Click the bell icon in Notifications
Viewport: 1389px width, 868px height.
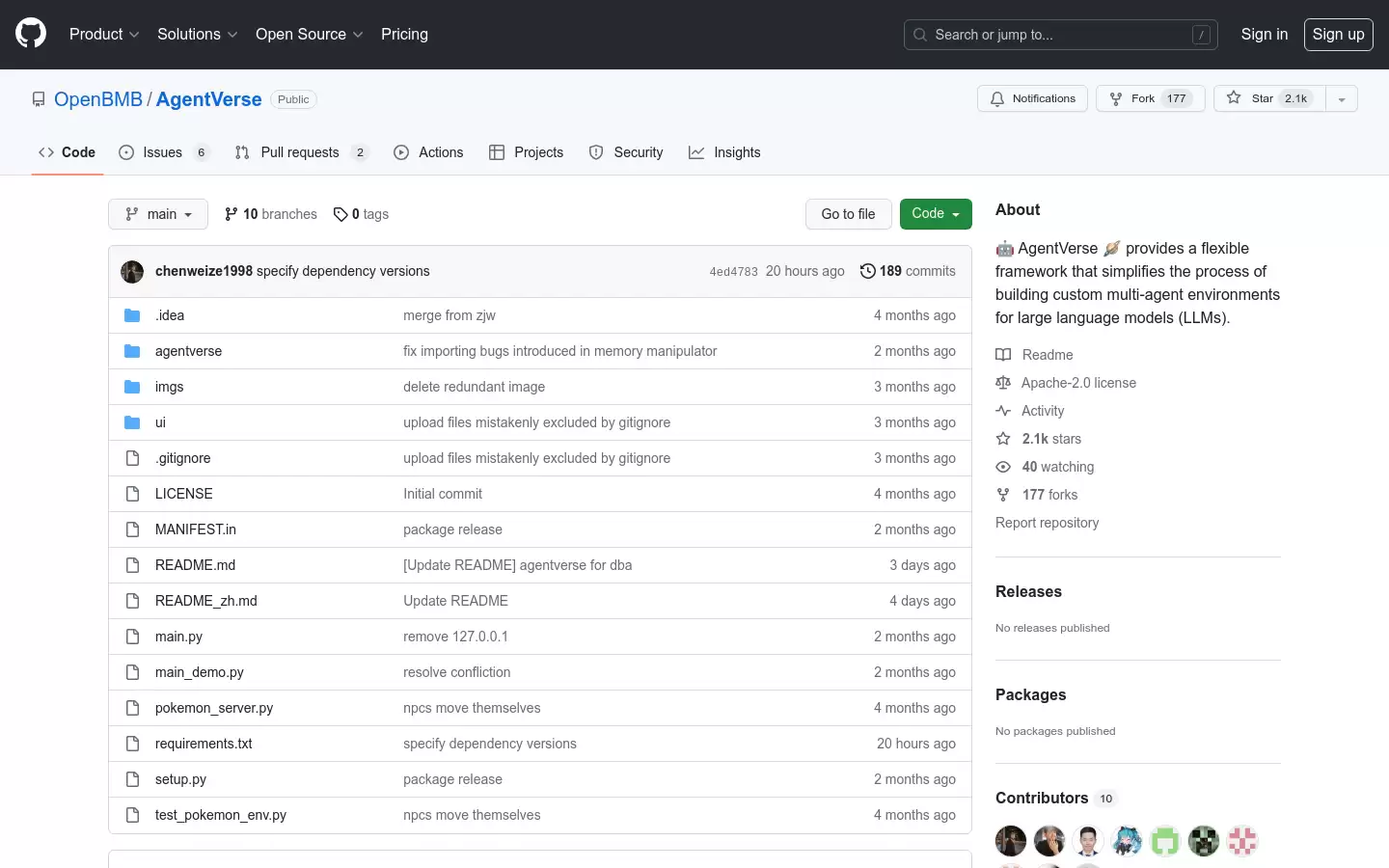click(997, 98)
